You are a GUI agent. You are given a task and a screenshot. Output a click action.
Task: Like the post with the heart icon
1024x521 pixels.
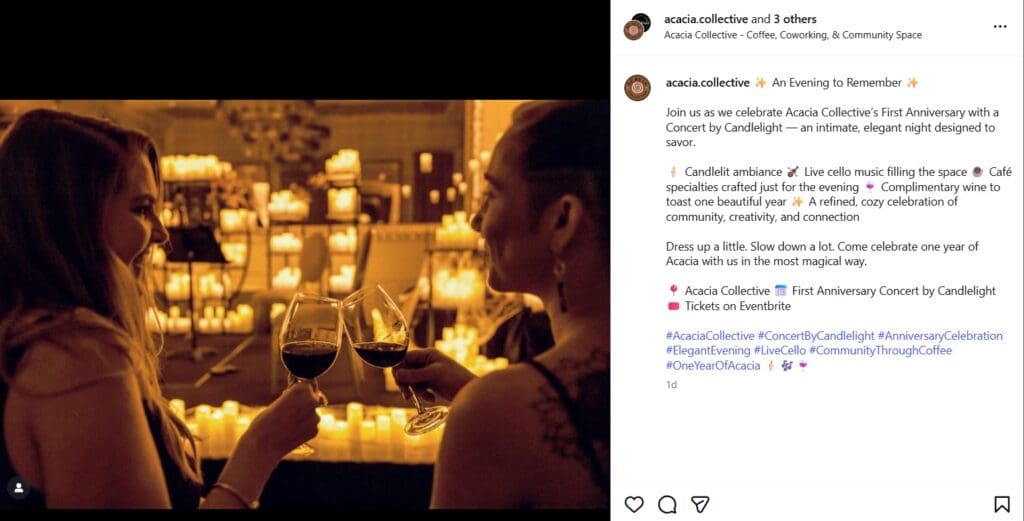pyautogui.click(x=634, y=504)
